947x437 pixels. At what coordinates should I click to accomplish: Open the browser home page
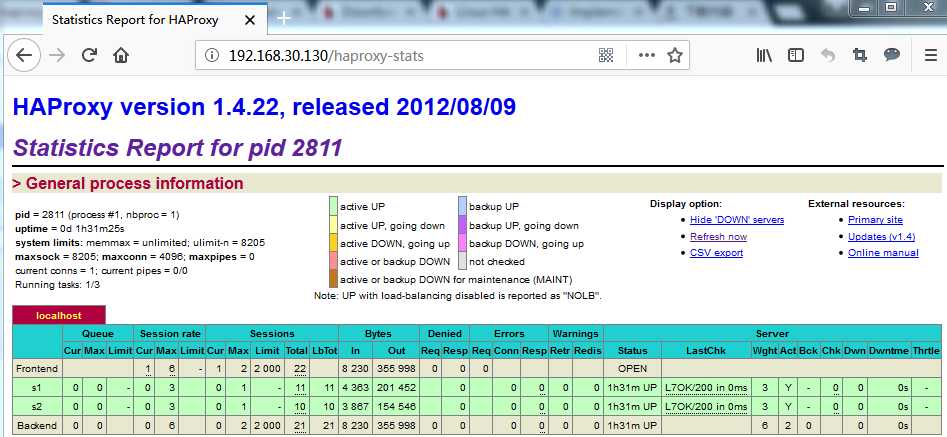coord(121,56)
